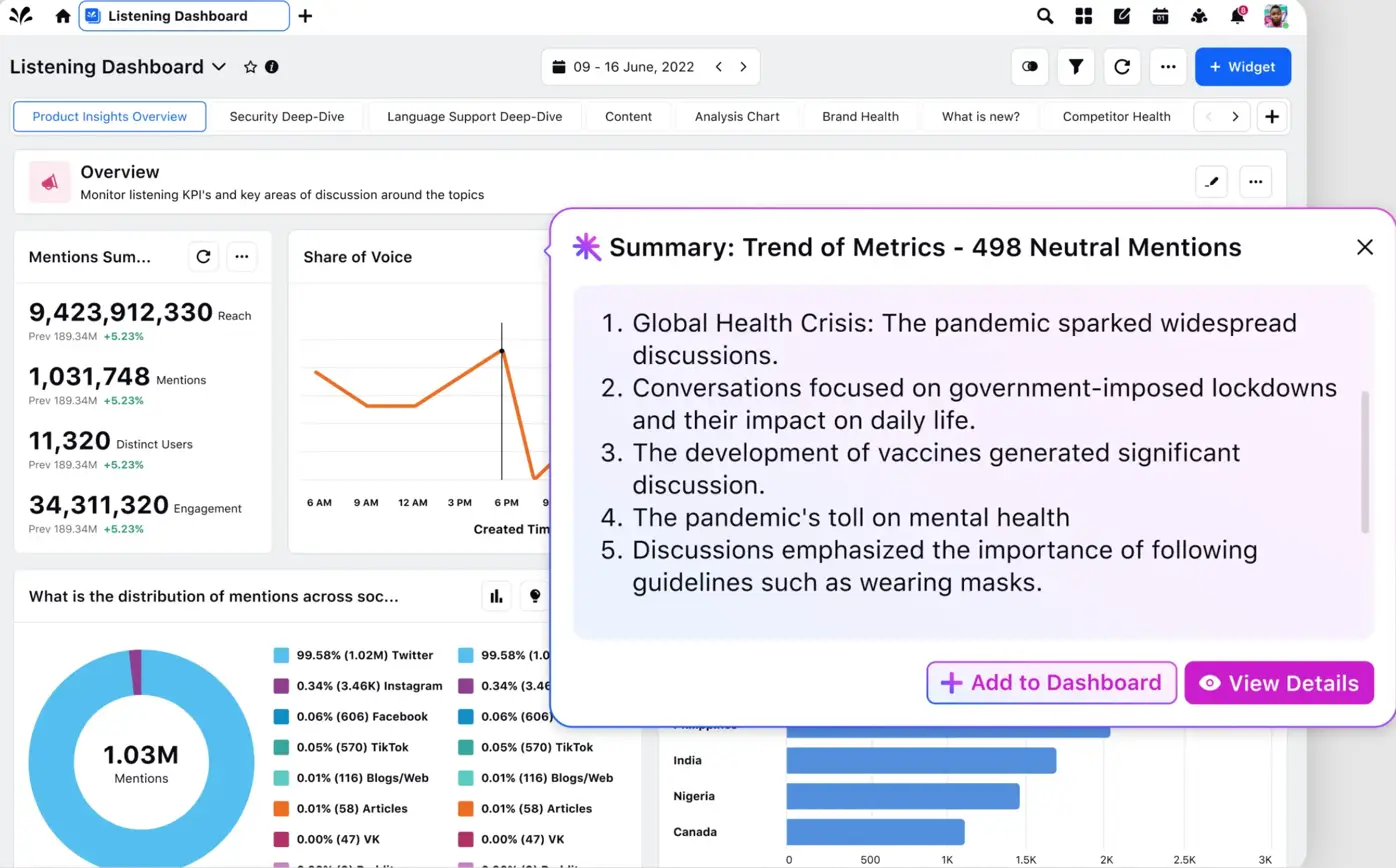Open the search magnifier icon

[1045, 16]
